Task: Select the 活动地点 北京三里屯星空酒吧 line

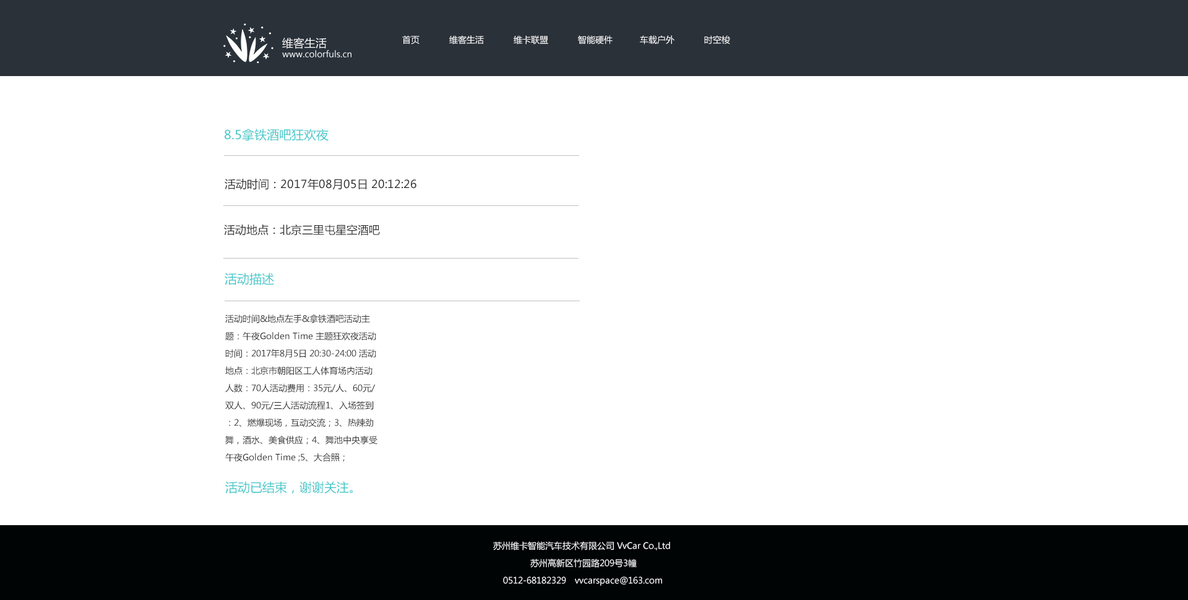Action: [302, 230]
